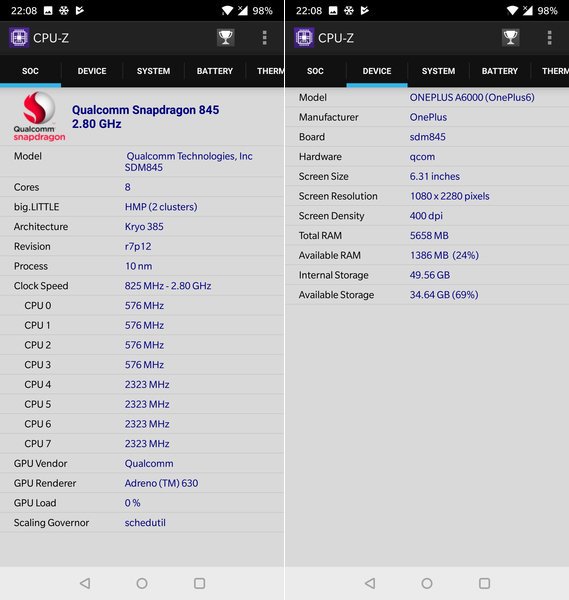The height and width of the screenshot is (600, 569).
Task: Tap CPU-Z app logo on left screen
Action: [19, 38]
